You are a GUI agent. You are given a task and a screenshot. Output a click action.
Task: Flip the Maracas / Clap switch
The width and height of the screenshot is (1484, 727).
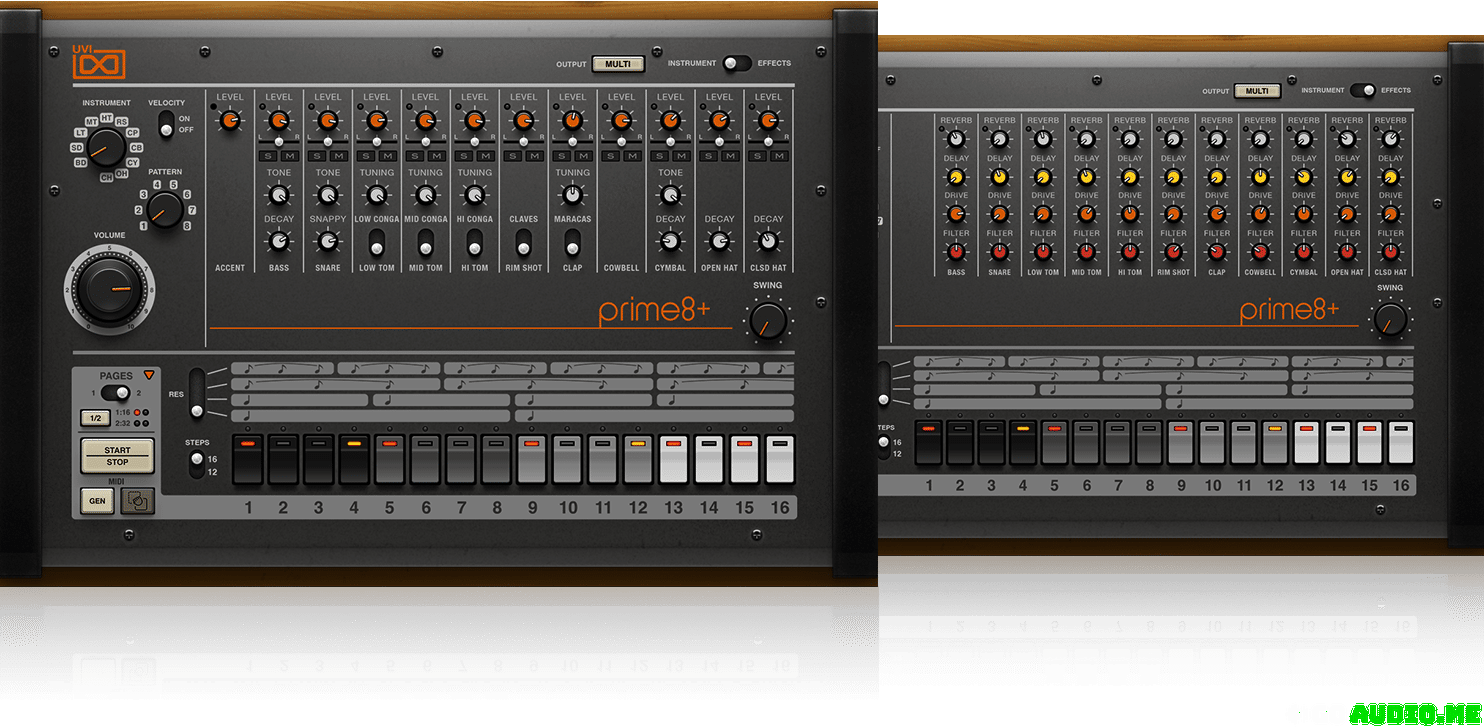click(x=572, y=243)
